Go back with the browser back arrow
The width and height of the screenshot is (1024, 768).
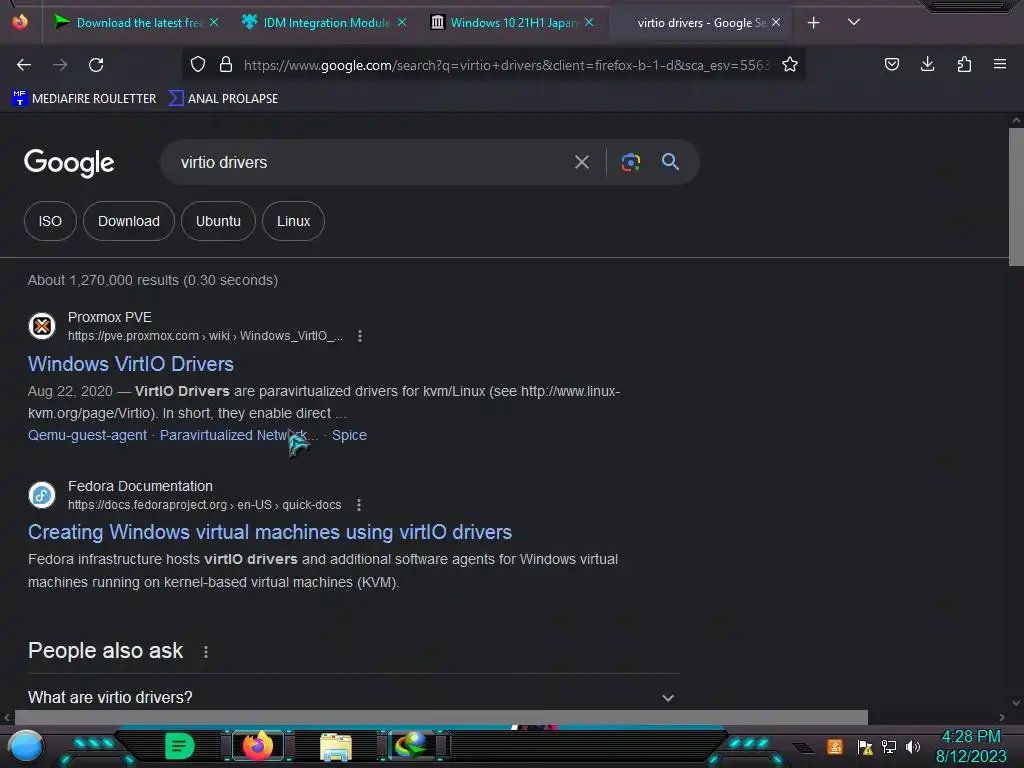[x=24, y=65]
